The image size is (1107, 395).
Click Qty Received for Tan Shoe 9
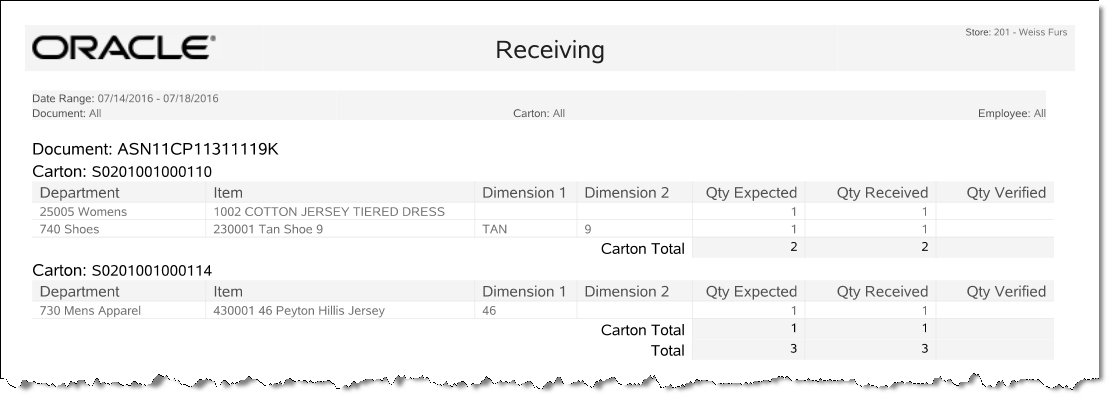924,229
